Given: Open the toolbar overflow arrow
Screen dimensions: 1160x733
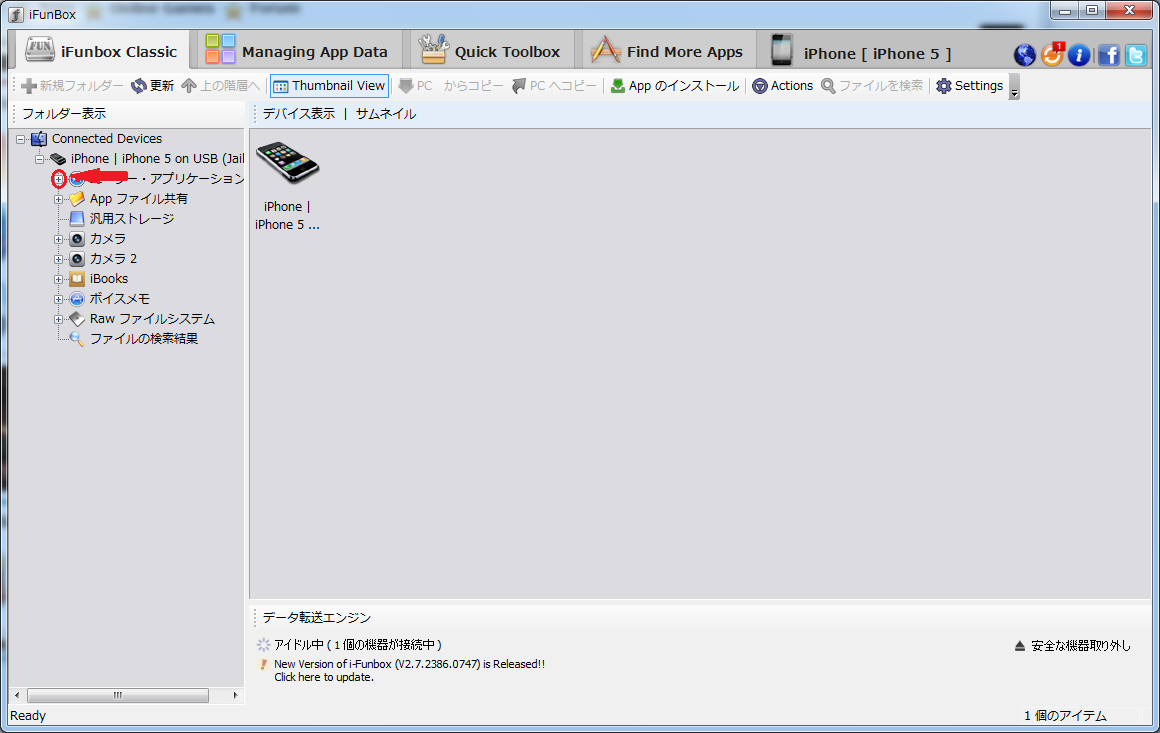Looking at the screenshot, I should 1014,87.
